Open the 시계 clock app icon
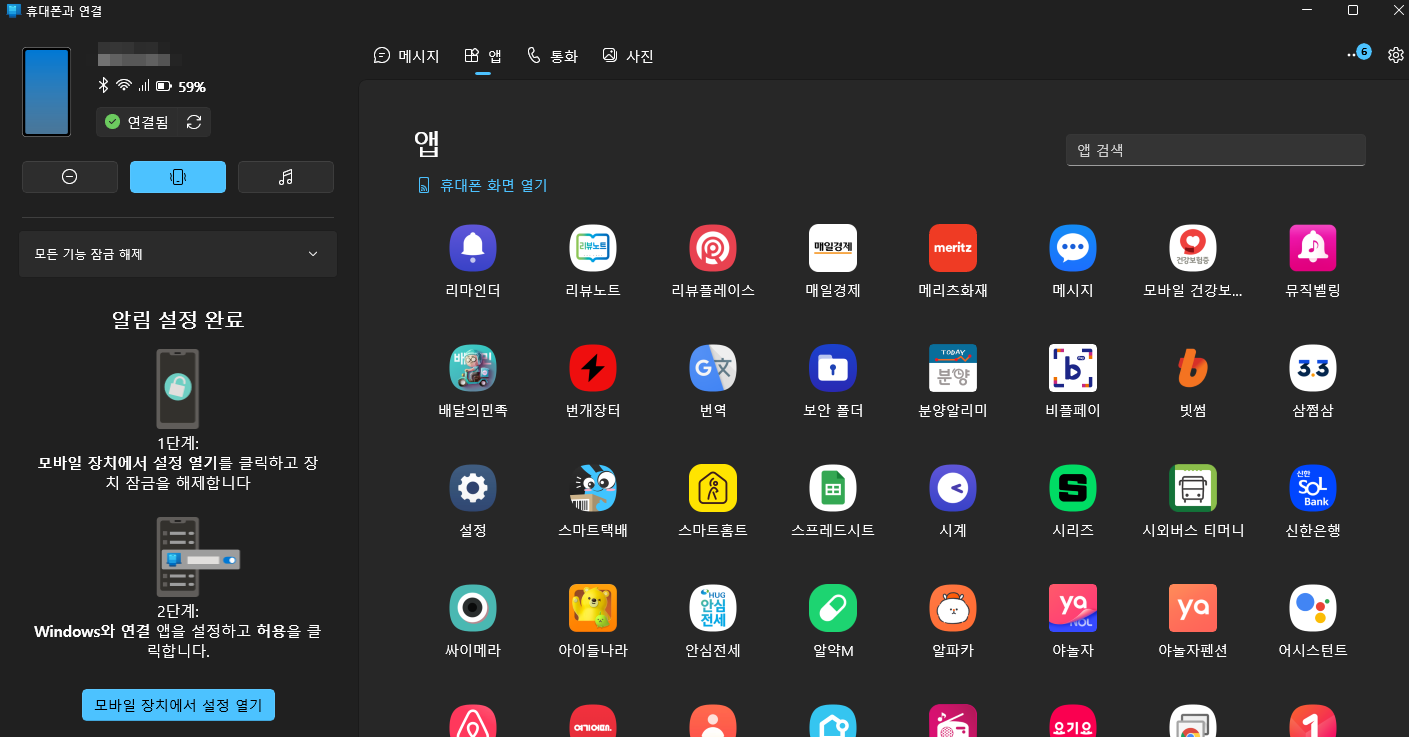The image size is (1409, 737). [953, 488]
